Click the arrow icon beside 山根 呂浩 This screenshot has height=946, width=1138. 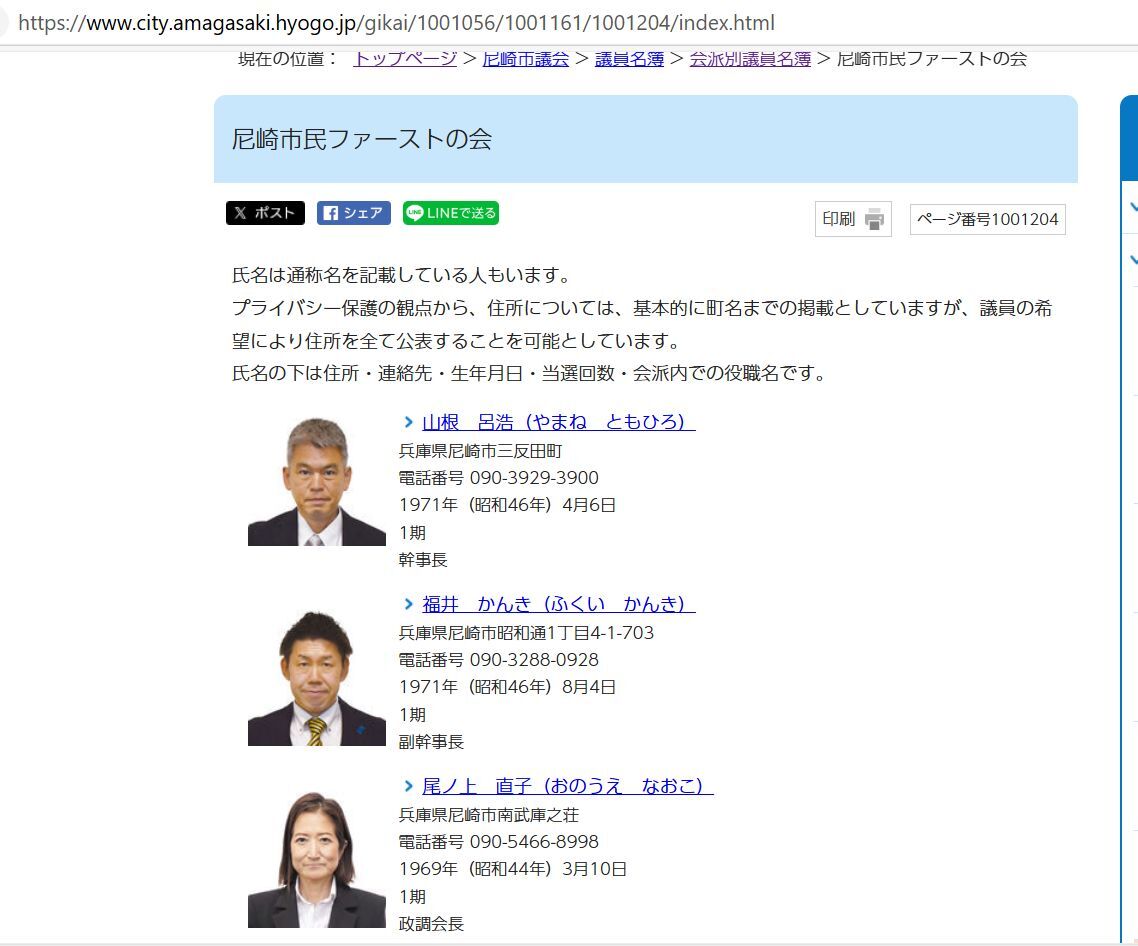(x=409, y=422)
